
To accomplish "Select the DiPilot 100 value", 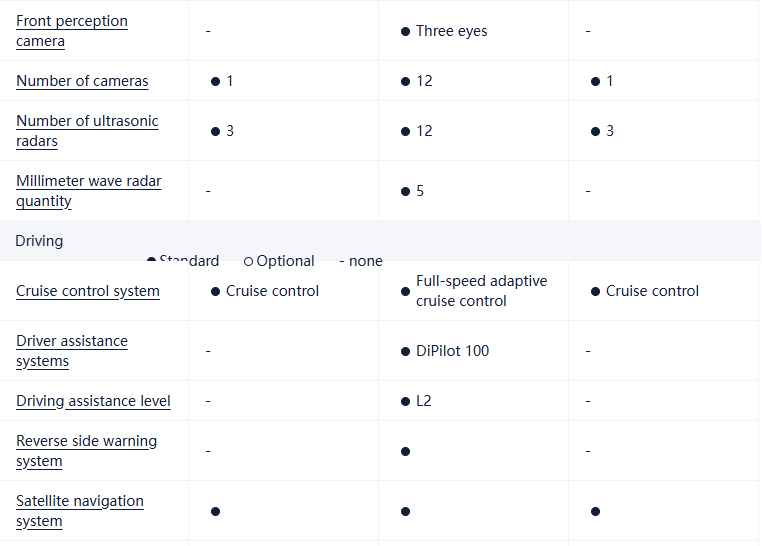I will tap(452, 351).
